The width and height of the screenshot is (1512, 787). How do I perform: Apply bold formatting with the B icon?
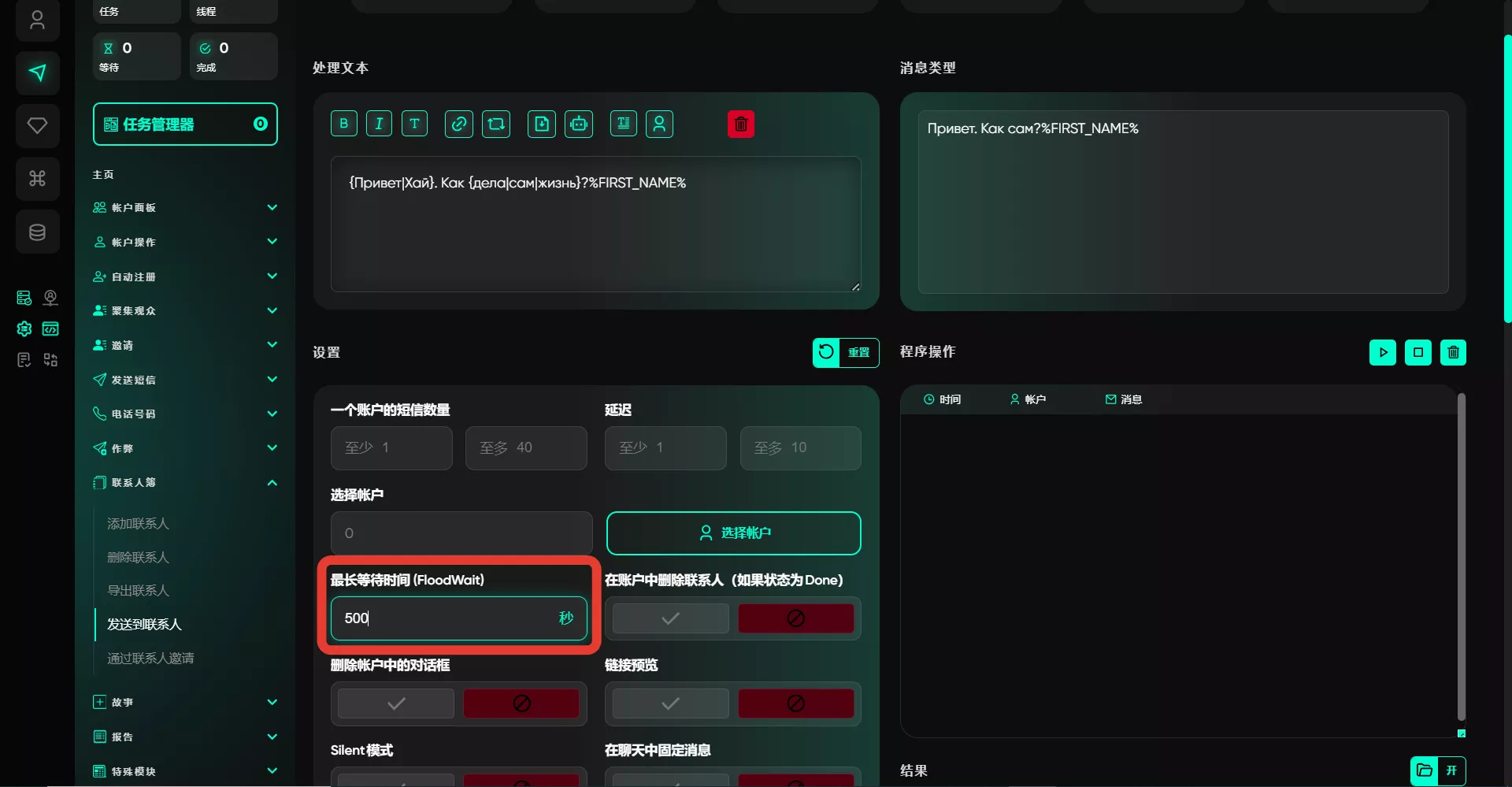[x=343, y=124]
